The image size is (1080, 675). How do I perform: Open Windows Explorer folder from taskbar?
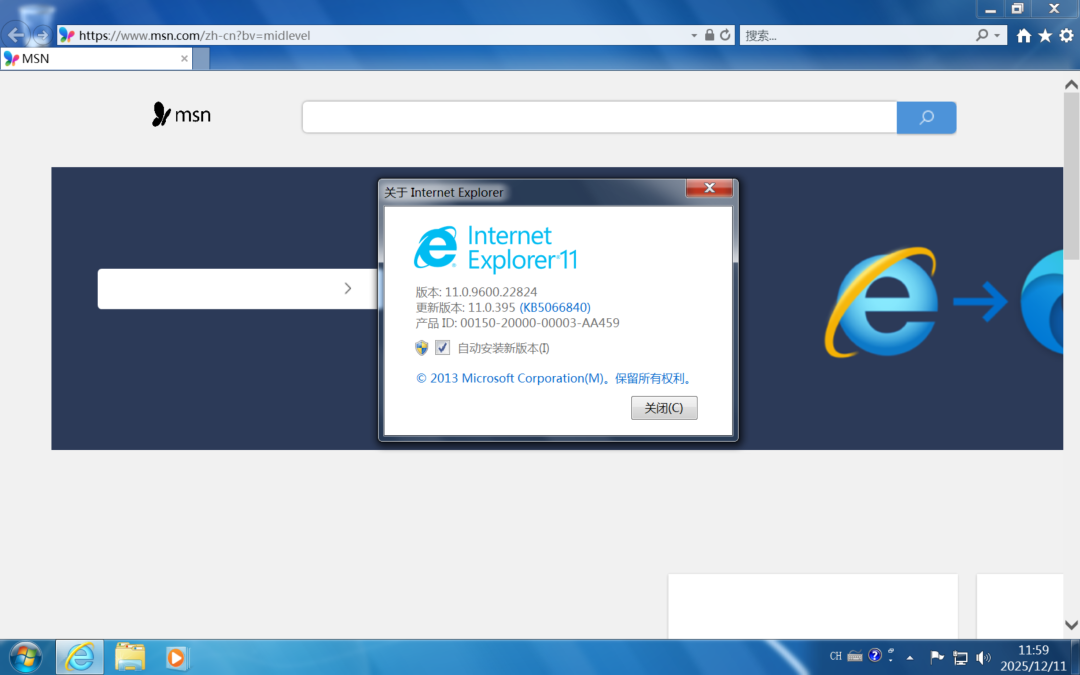tap(129, 657)
